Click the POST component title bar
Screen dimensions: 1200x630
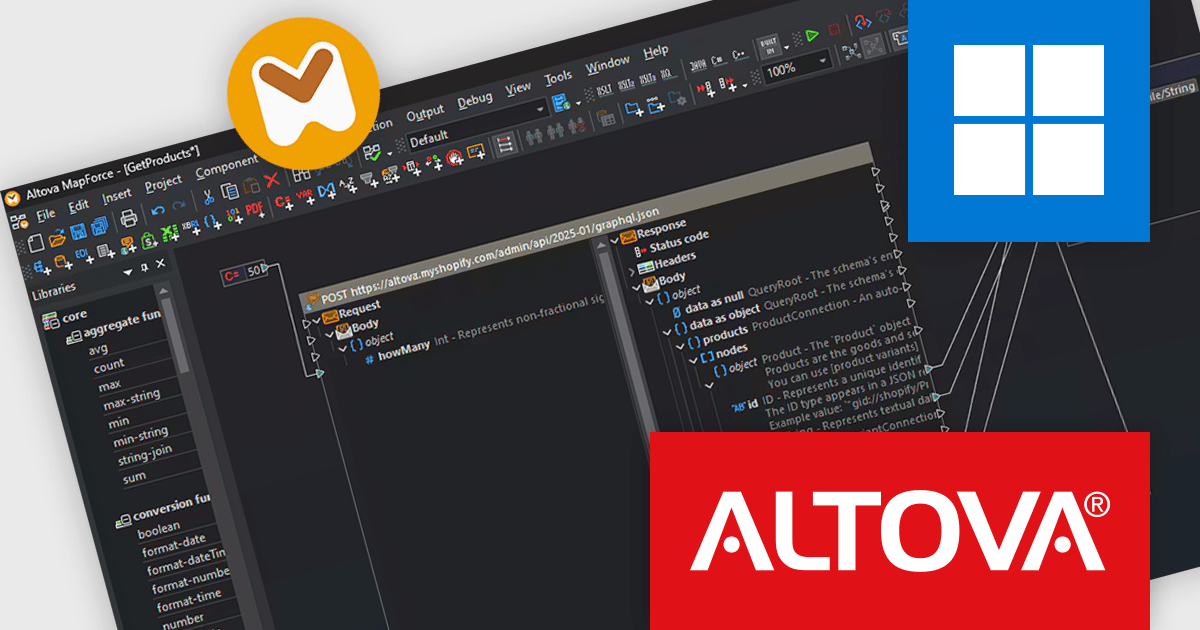click(587, 226)
